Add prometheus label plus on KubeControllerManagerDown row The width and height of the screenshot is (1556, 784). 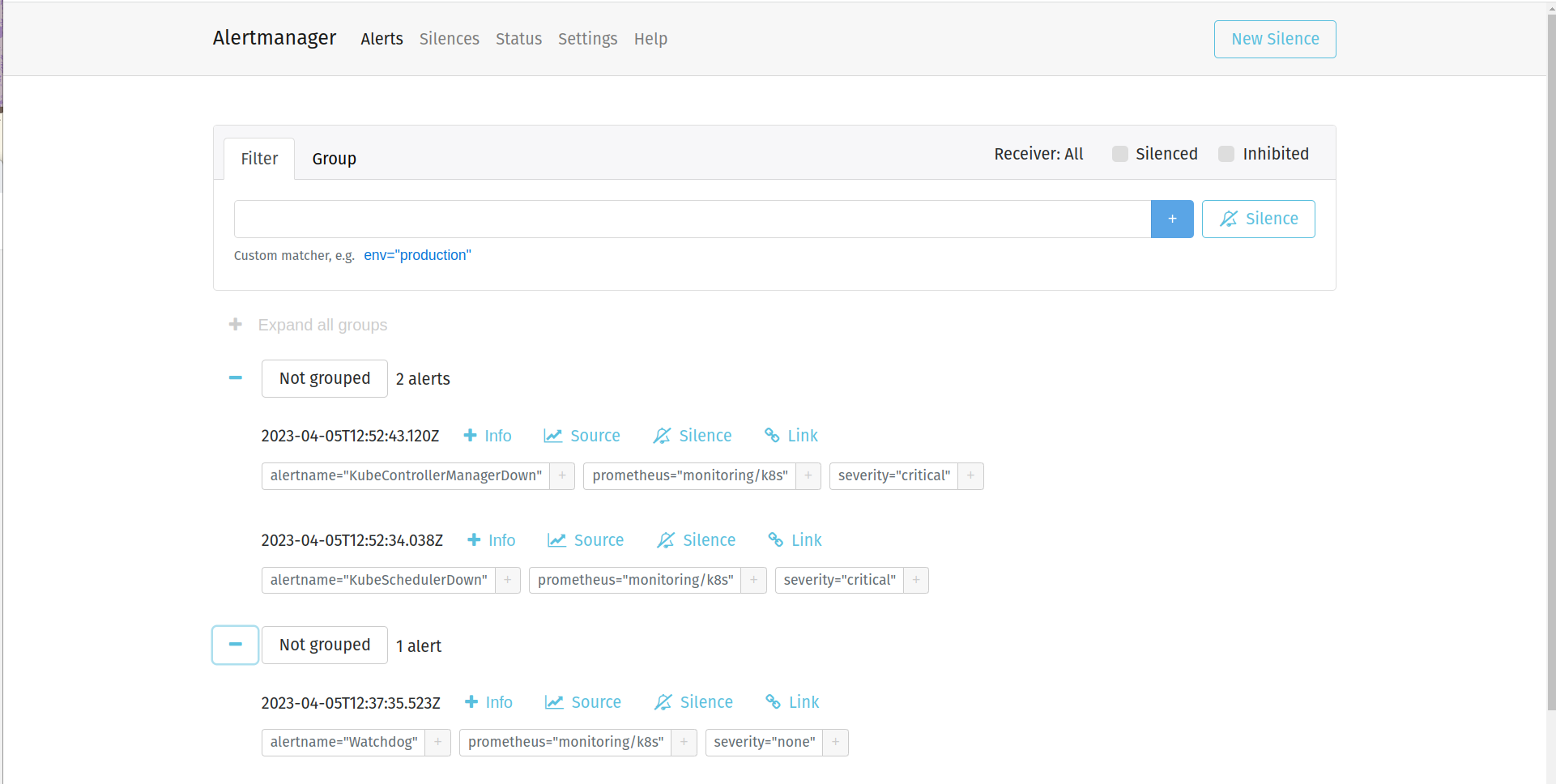(808, 476)
